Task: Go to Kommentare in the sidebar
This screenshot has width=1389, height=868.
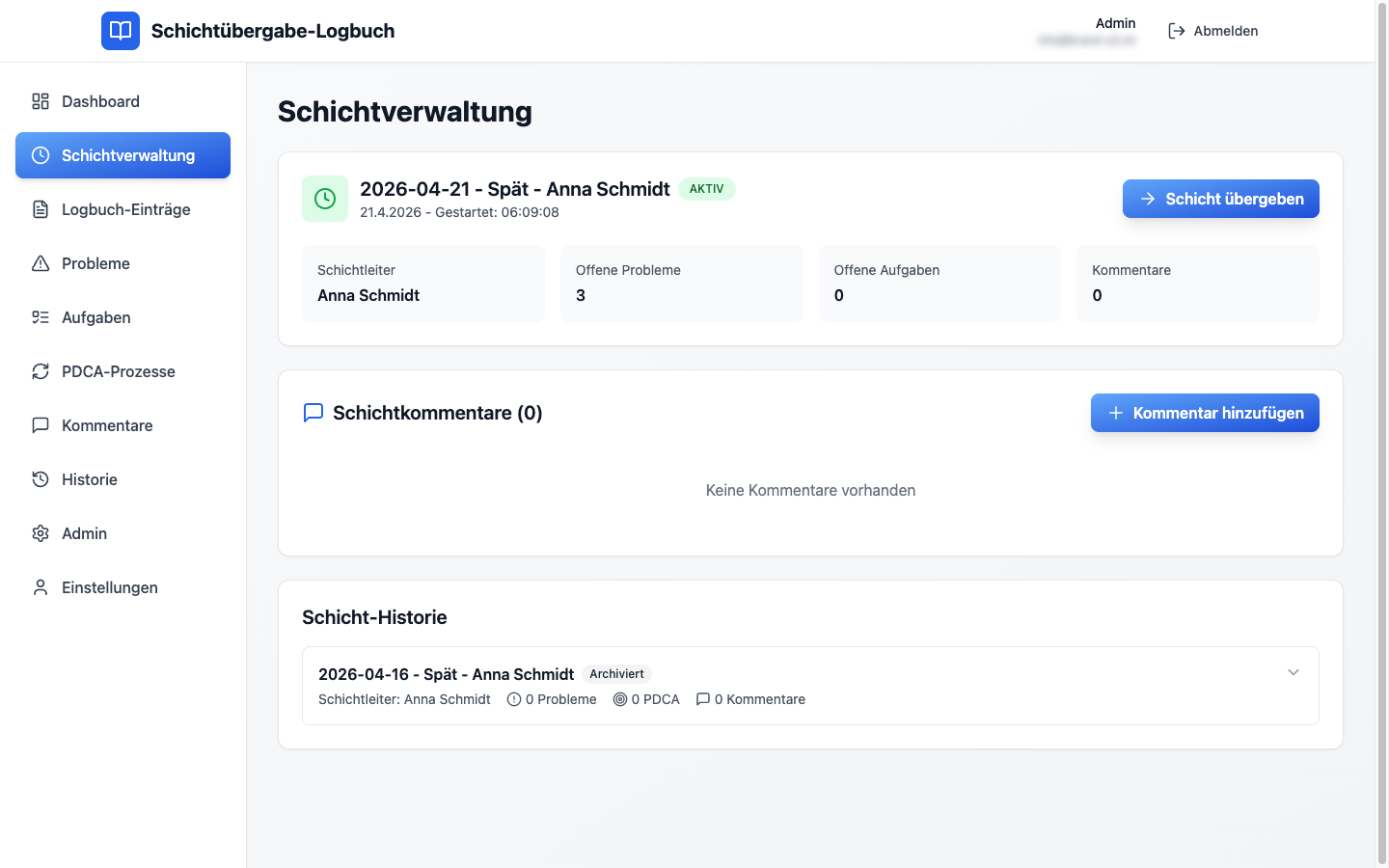Action: pos(107,425)
